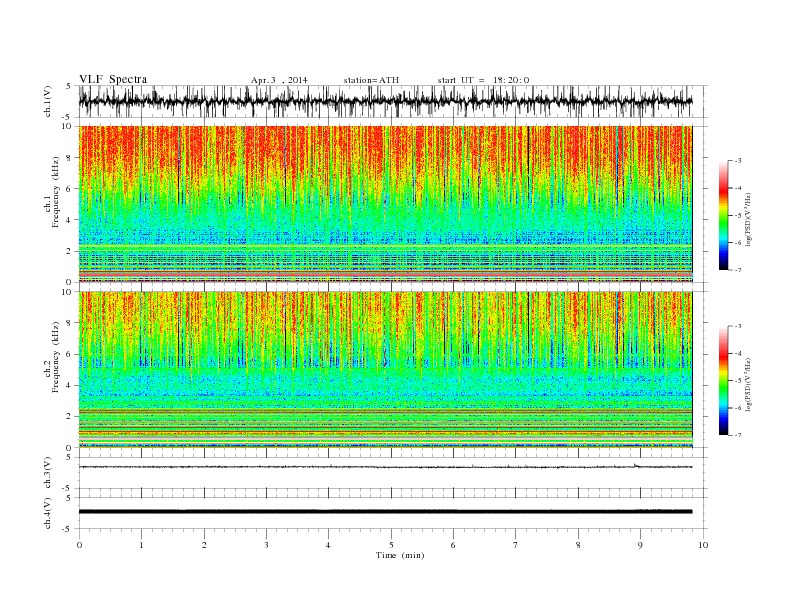
Task: Click time axis tick label "9"
Action: click(640, 545)
